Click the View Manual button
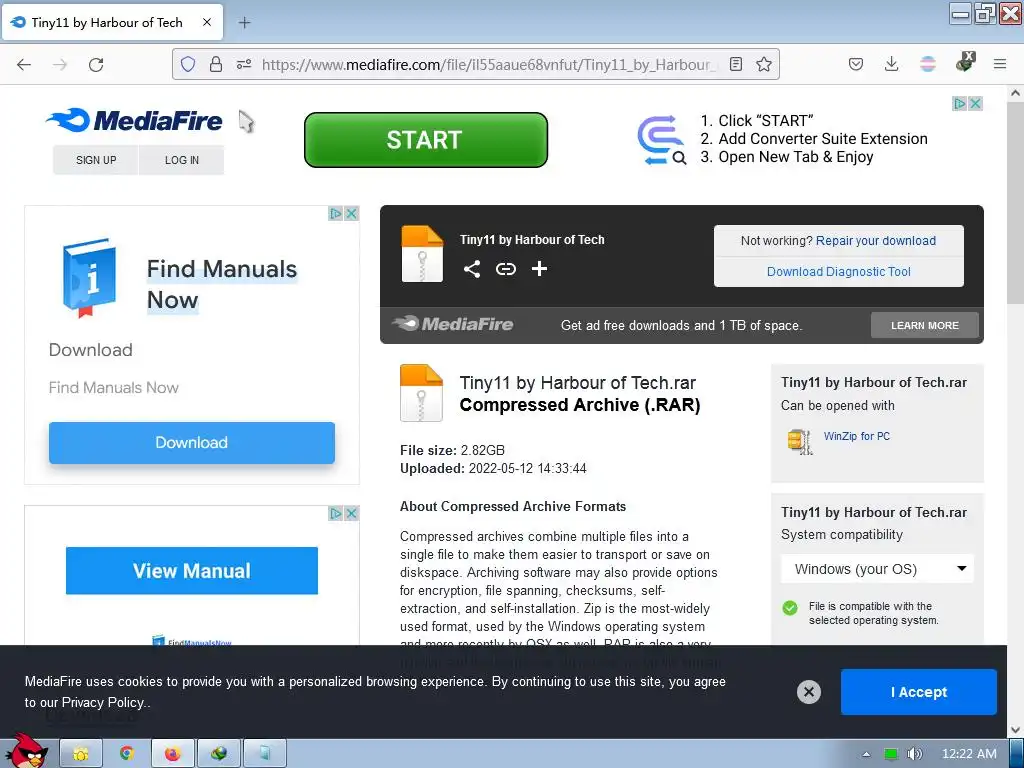The image size is (1024, 768). click(x=192, y=571)
